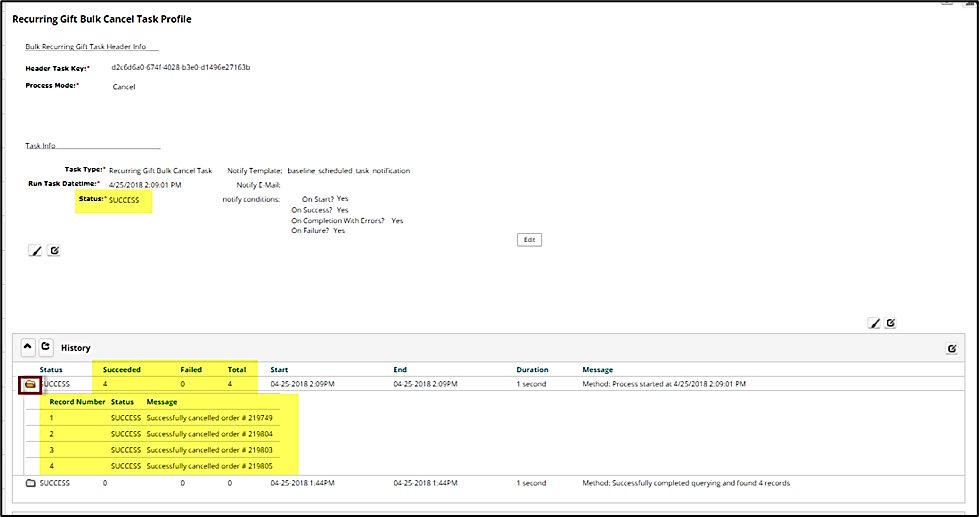Click the pencil icon just above History panel
979x517 pixels.
[874, 323]
